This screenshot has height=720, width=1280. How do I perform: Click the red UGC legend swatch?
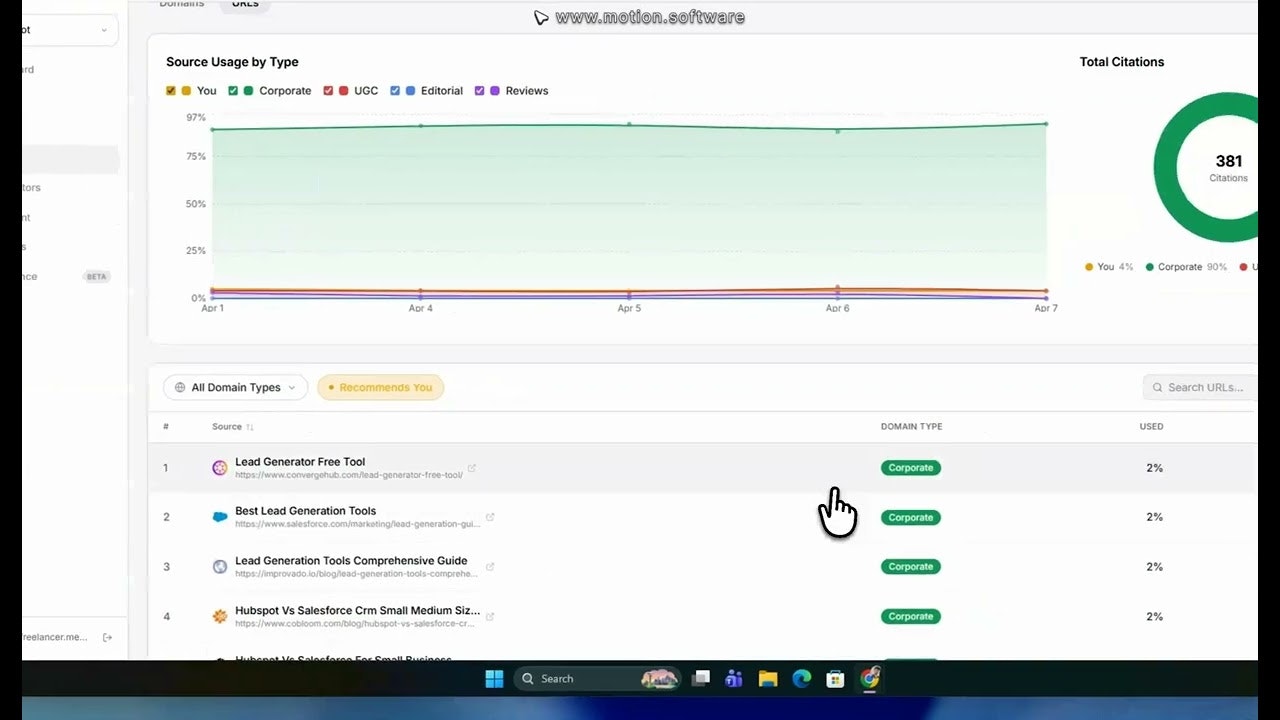point(343,91)
